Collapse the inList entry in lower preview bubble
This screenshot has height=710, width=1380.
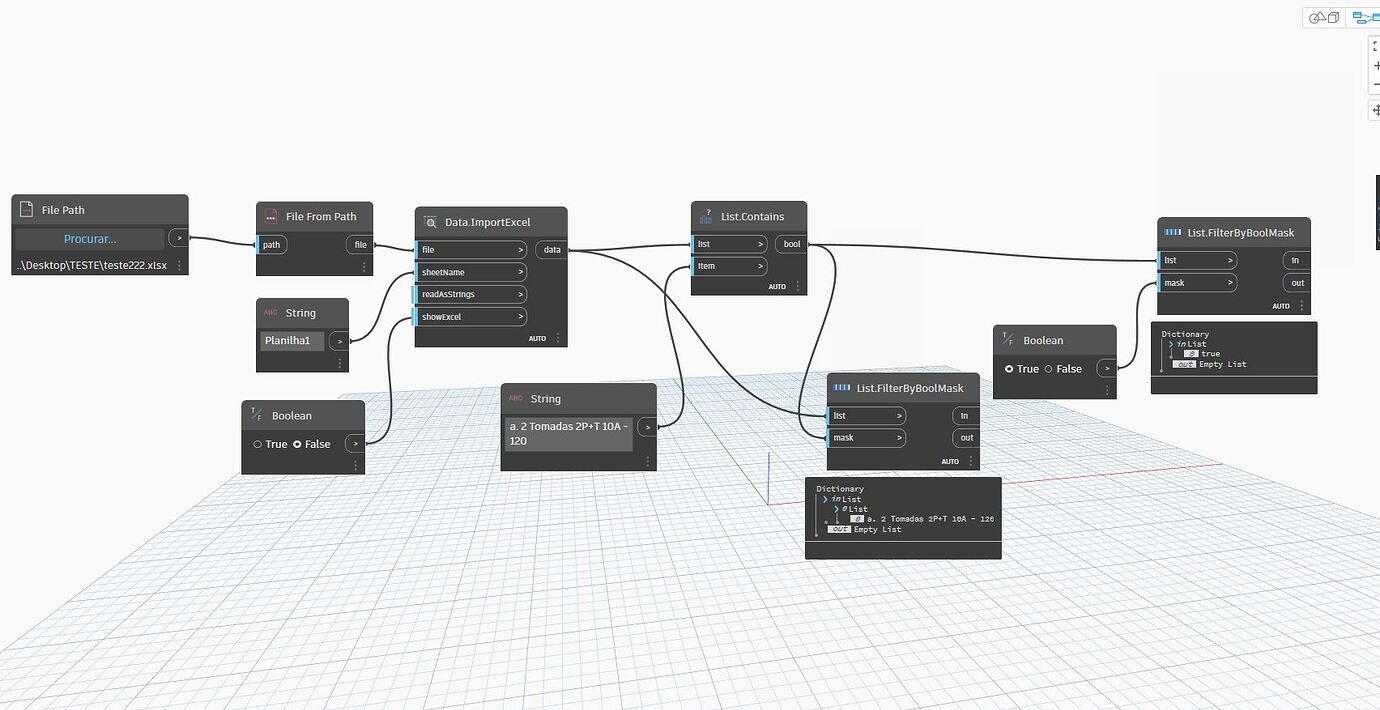click(x=826, y=499)
